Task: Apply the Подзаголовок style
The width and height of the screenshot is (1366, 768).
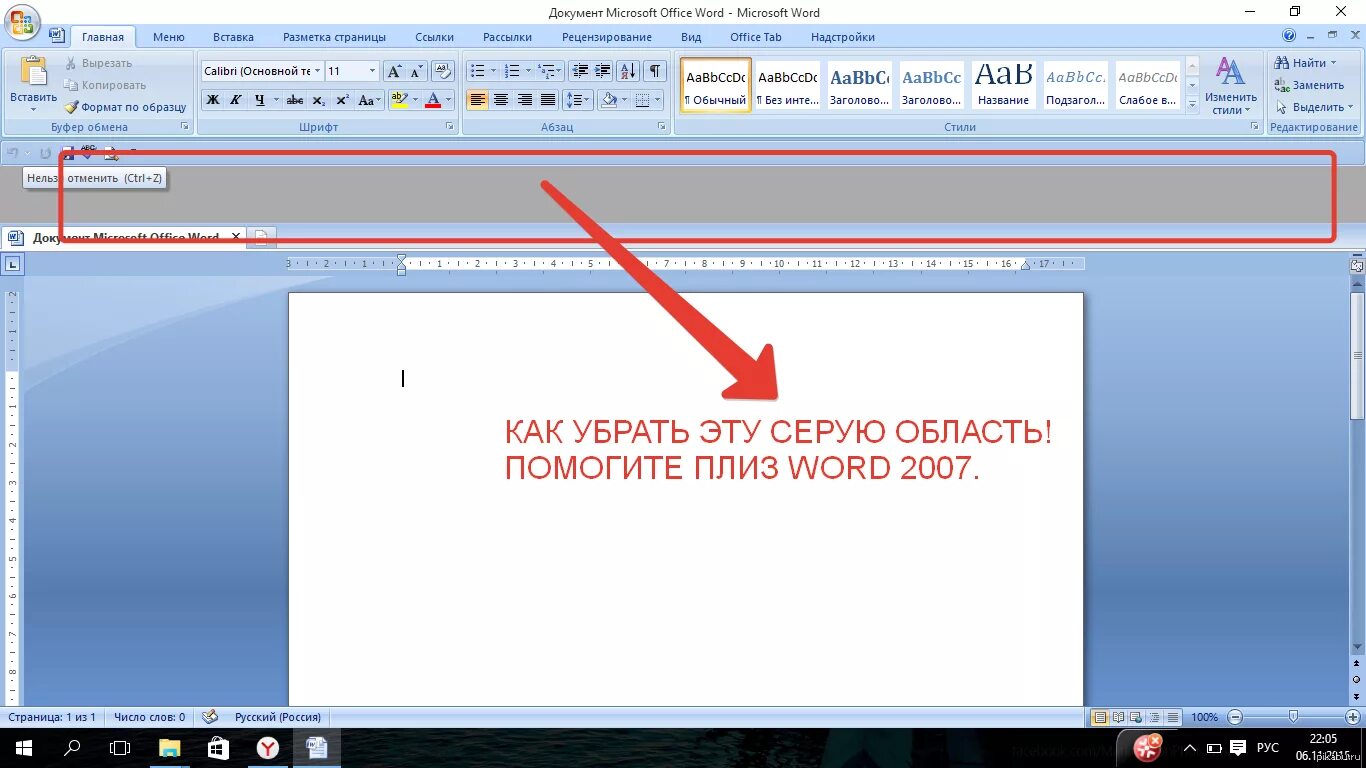Action: pyautogui.click(x=1075, y=85)
